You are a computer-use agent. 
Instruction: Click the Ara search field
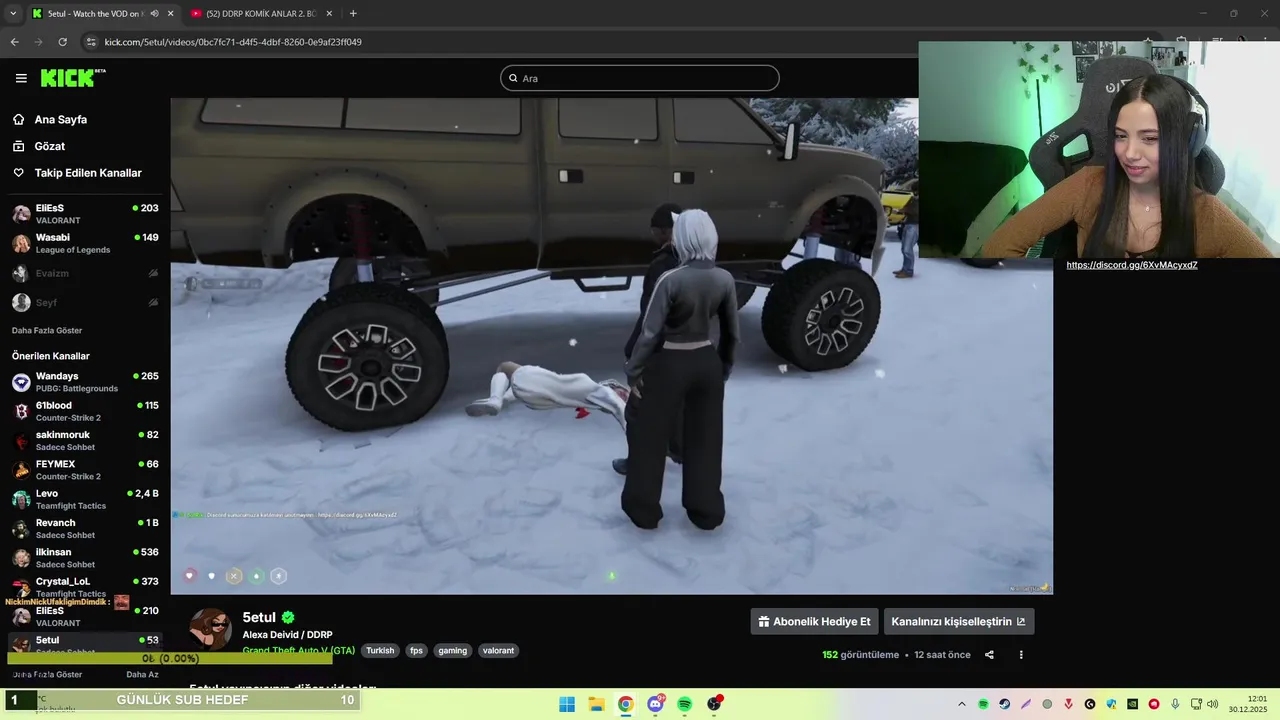click(x=640, y=78)
